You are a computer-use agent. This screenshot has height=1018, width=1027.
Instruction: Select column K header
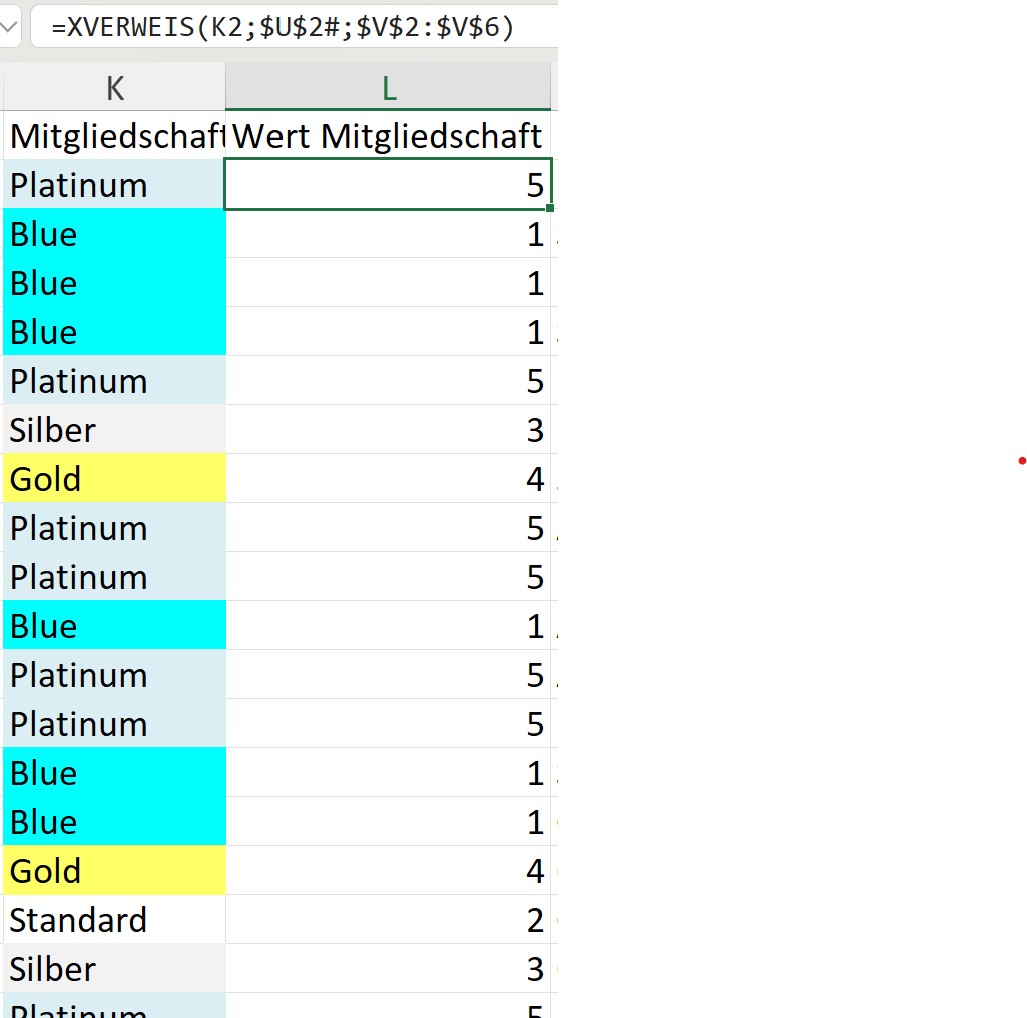[115, 88]
